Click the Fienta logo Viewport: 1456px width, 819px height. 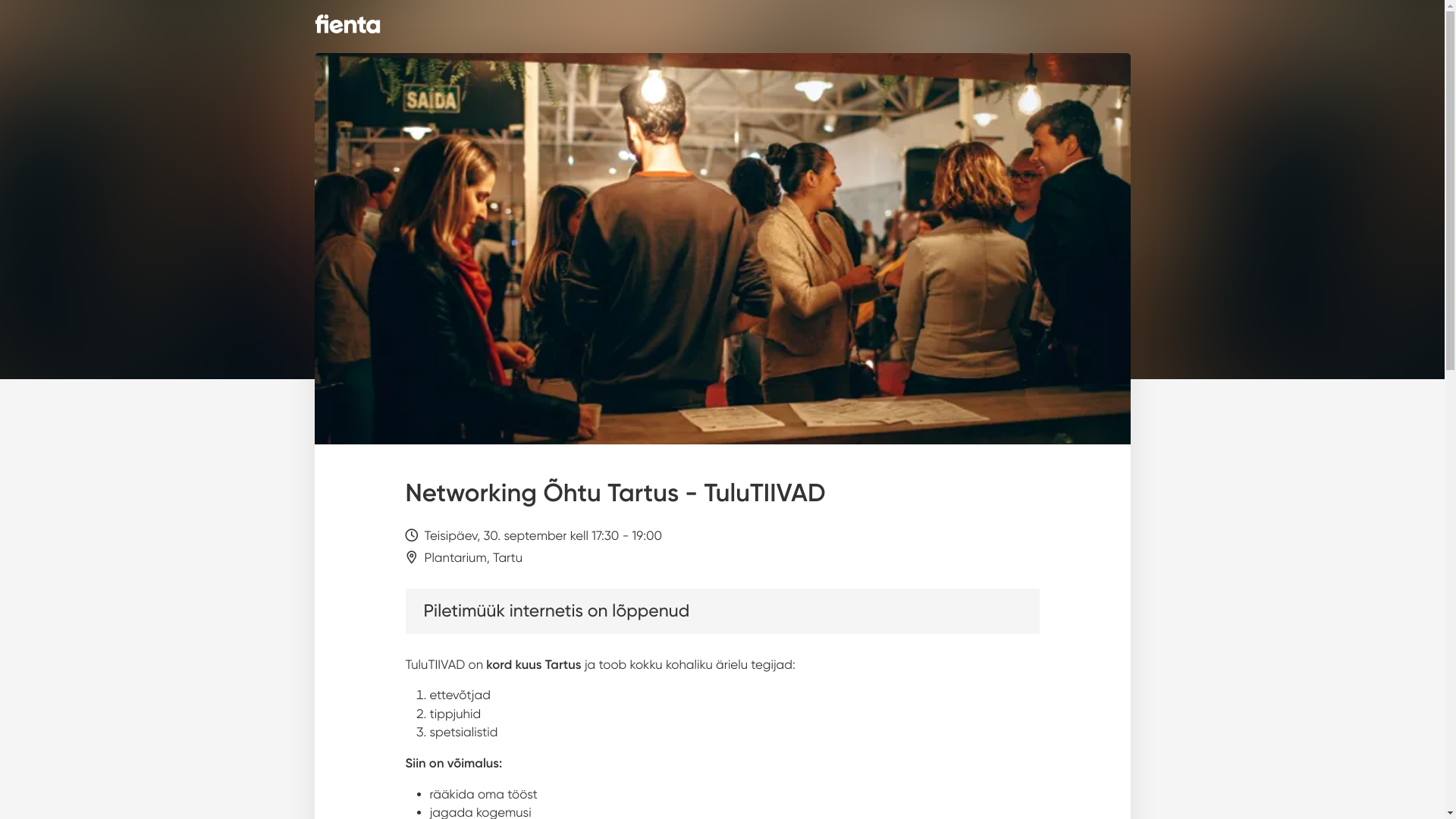(x=347, y=24)
